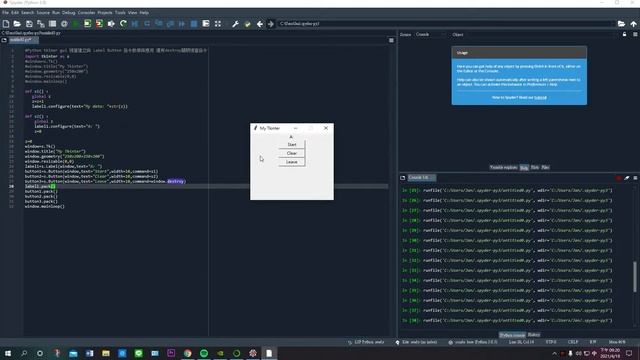Browse console tabs icon
Viewport: 640px width, 360px height.
402,178
